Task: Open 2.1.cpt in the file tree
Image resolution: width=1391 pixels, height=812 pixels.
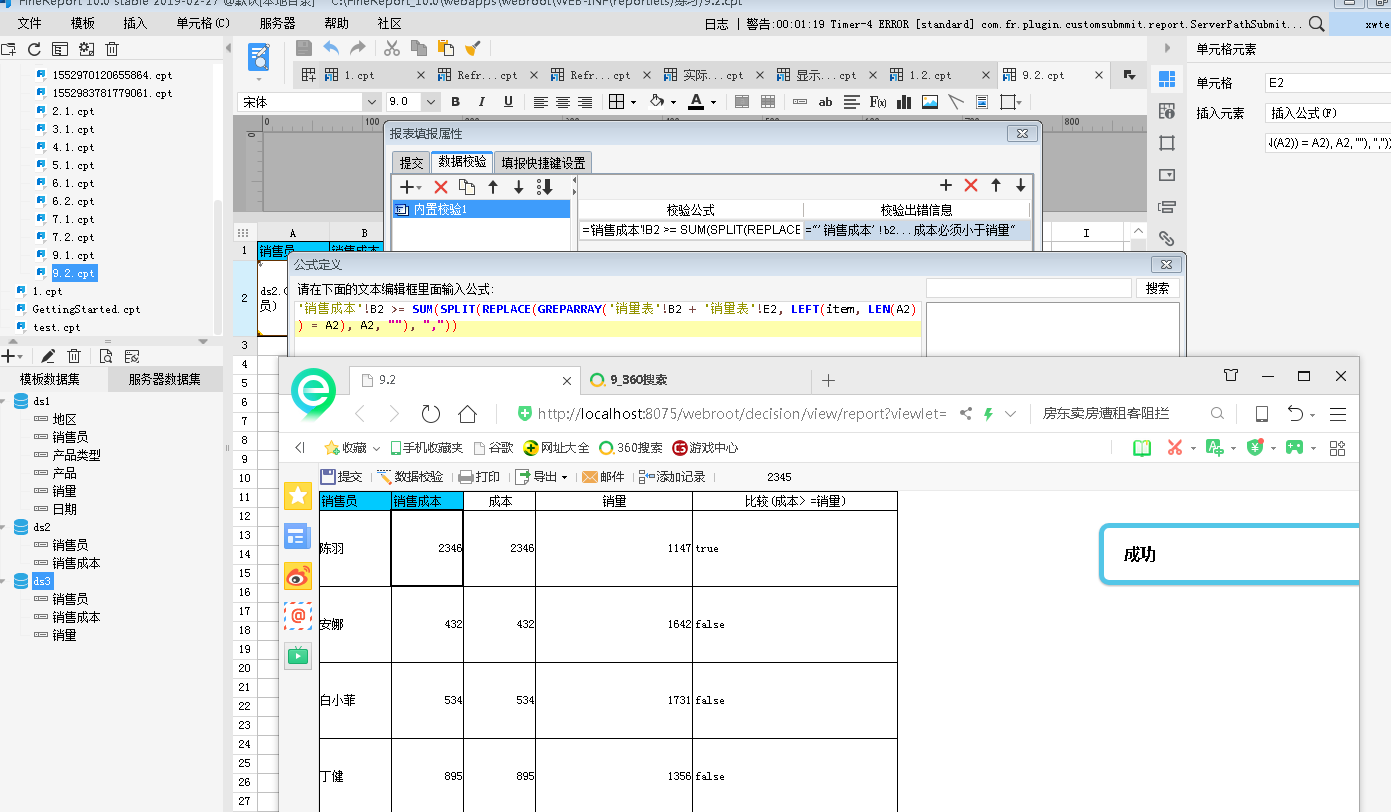Action: (x=73, y=111)
